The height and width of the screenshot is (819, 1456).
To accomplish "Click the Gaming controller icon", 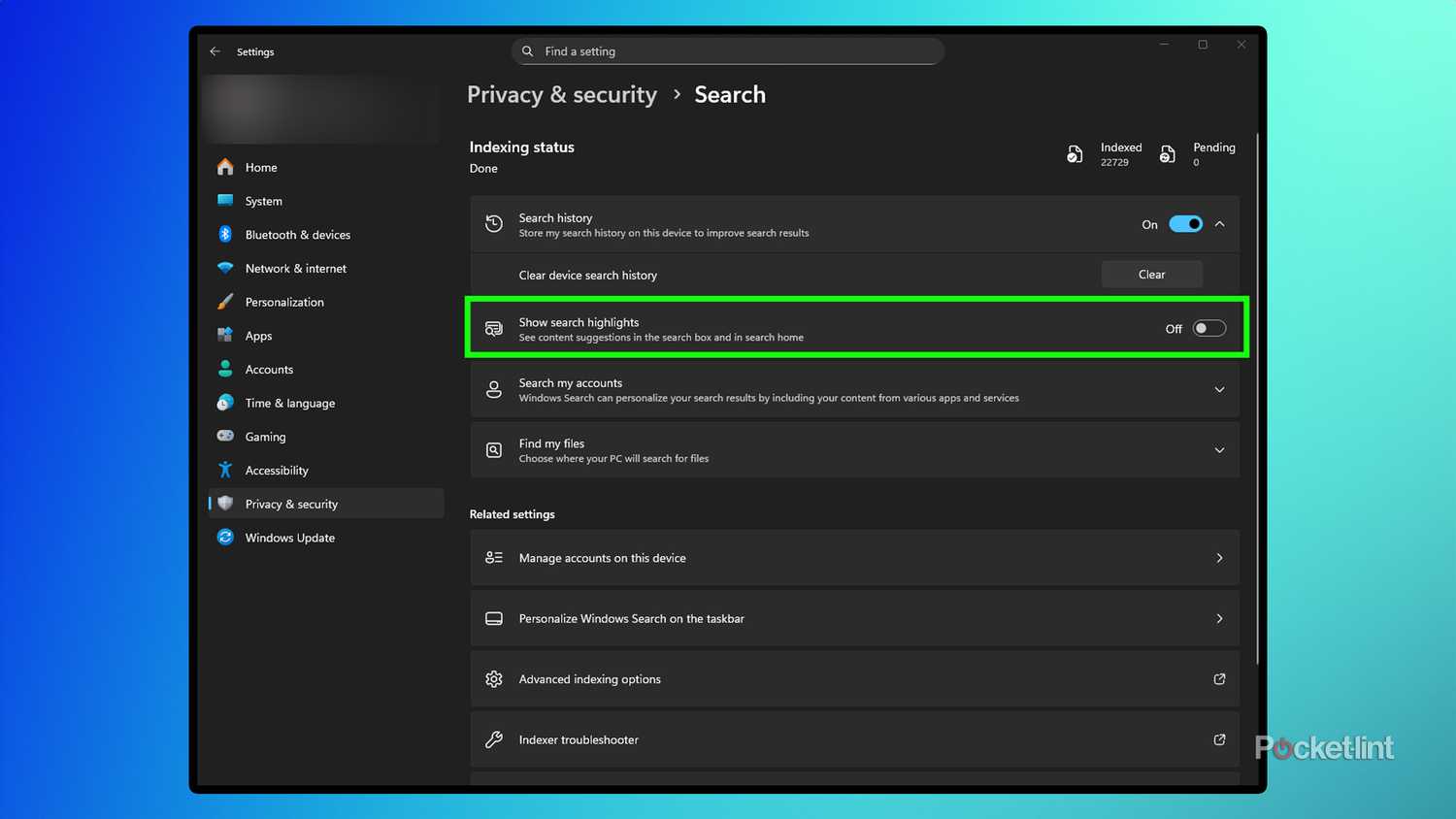I will tap(225, 436).
